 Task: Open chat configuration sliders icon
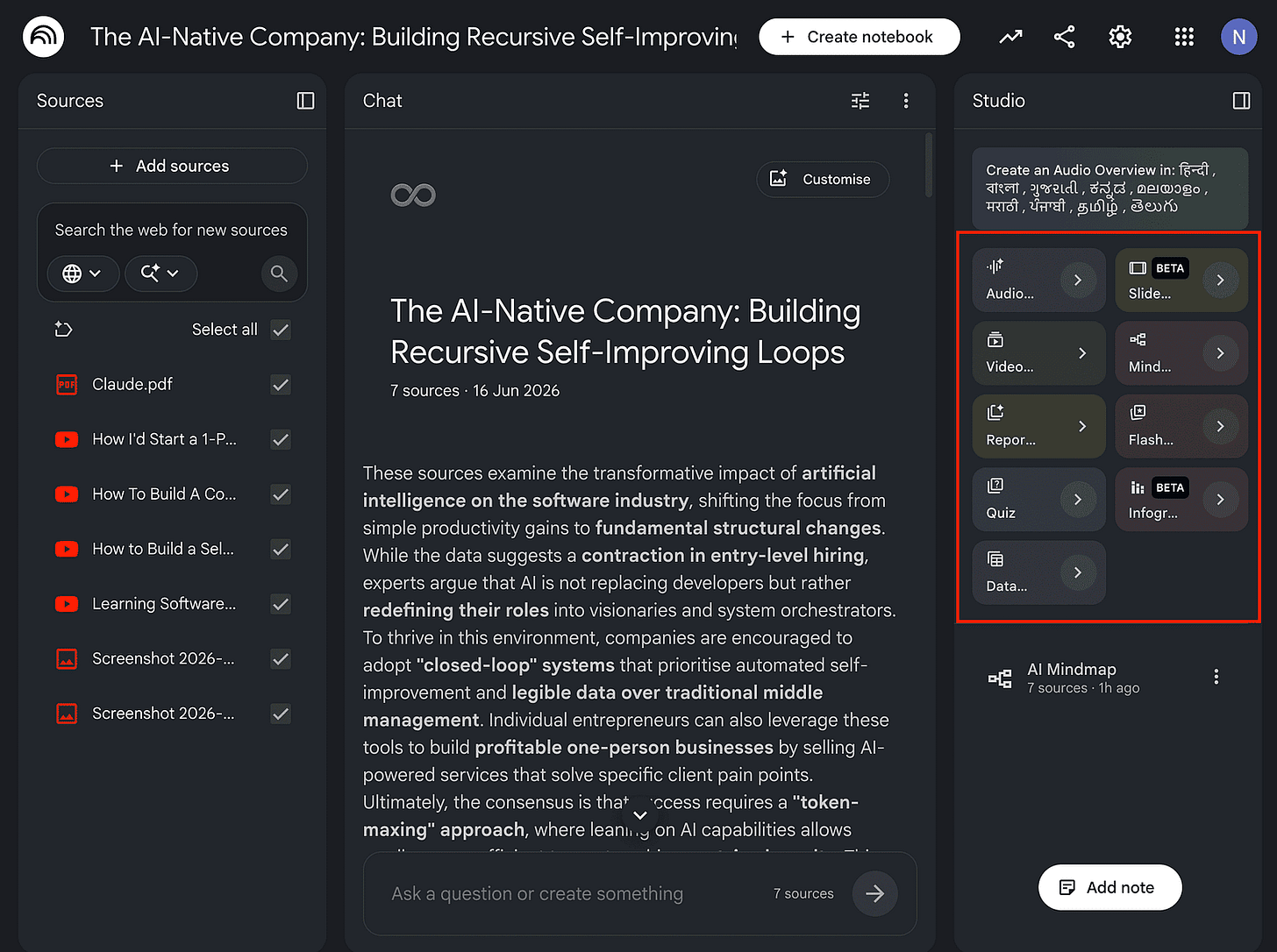860,101
